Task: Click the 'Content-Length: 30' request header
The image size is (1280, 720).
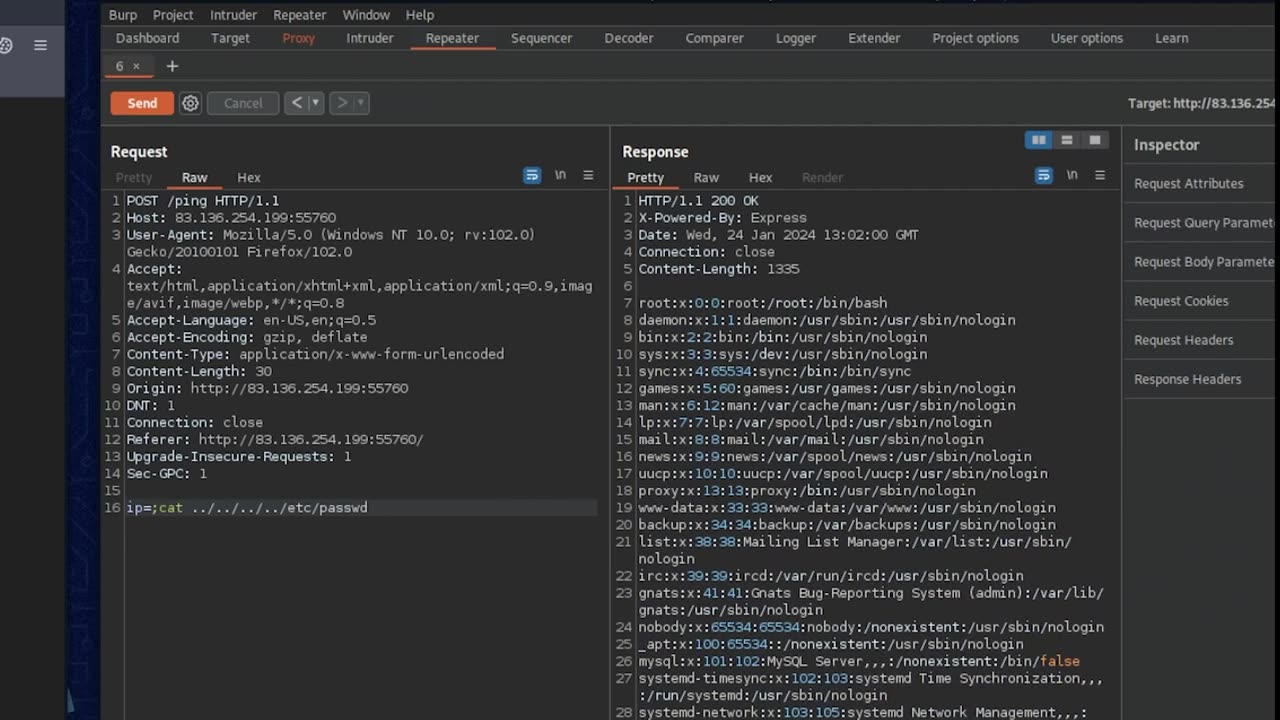Action: click(199, 371)
